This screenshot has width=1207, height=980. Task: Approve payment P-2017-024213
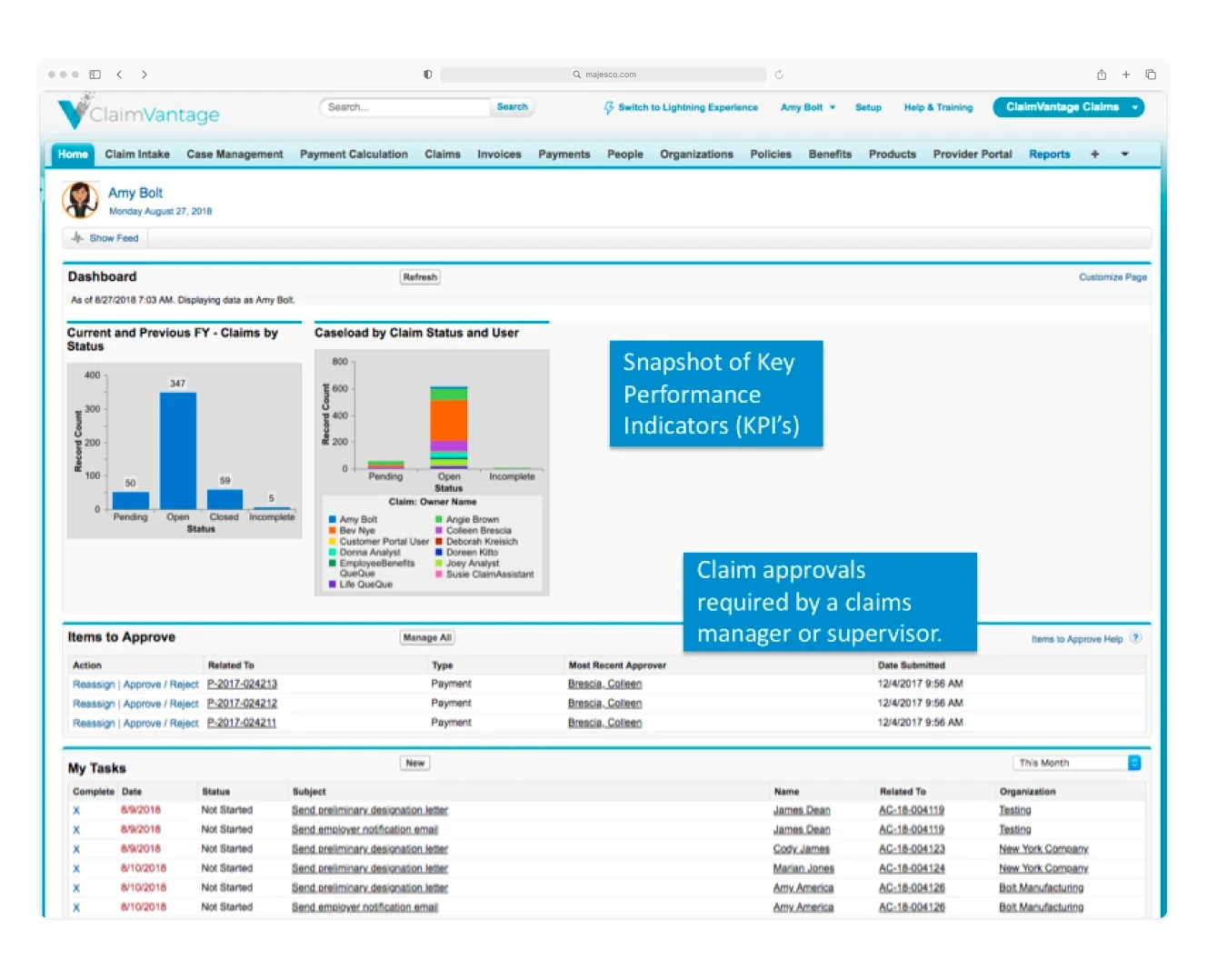pos(142,685)
